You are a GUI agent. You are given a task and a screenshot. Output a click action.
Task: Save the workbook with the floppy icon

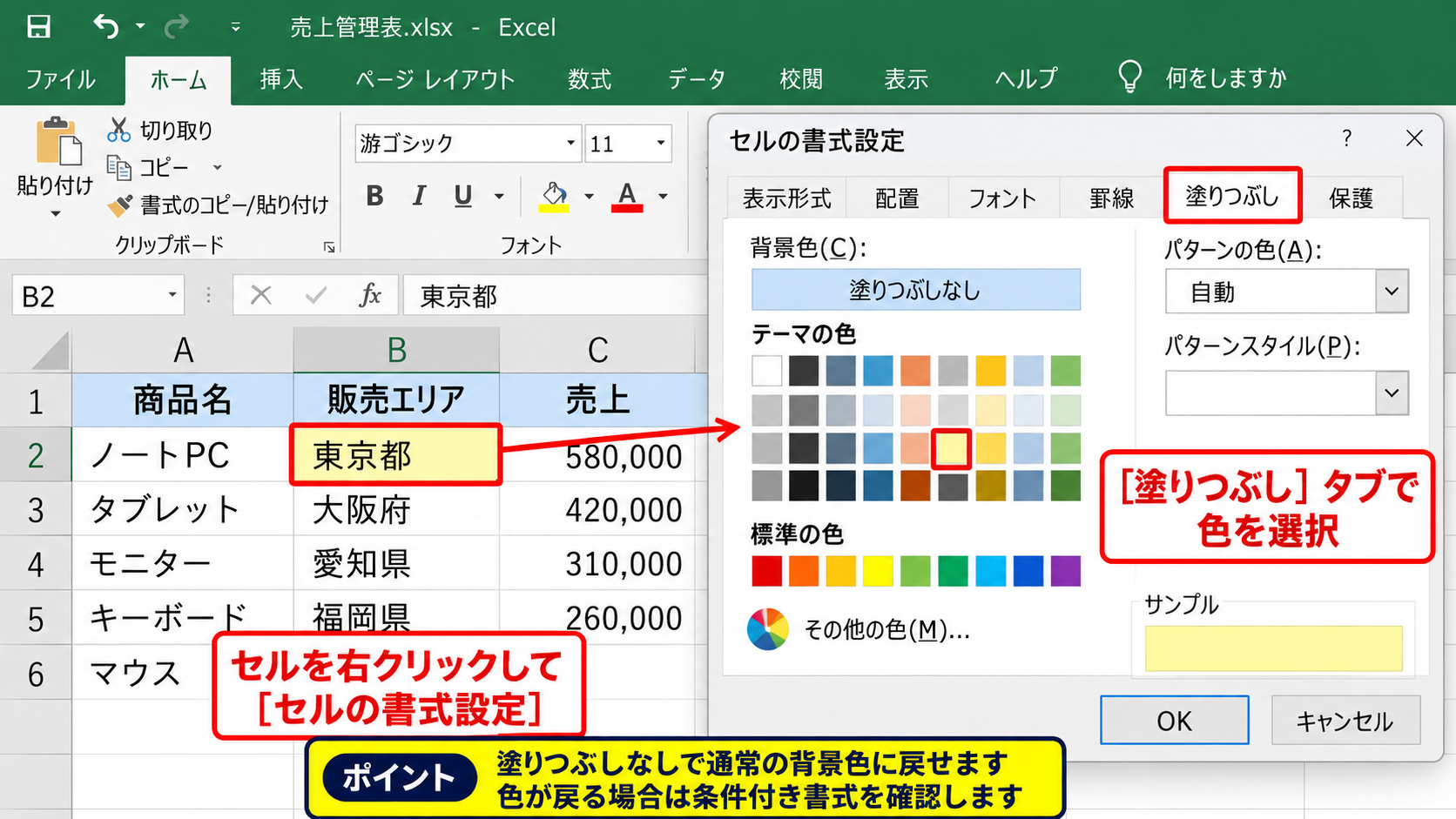(38, 27)
